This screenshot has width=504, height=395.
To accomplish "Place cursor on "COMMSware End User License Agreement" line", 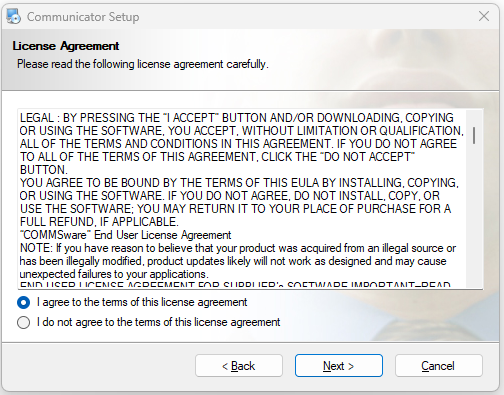I will 125,235.
